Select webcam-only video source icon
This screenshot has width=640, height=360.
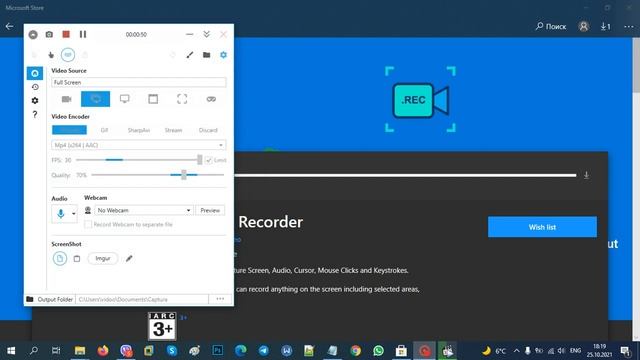pyautogui.click(x=67, y=99)
